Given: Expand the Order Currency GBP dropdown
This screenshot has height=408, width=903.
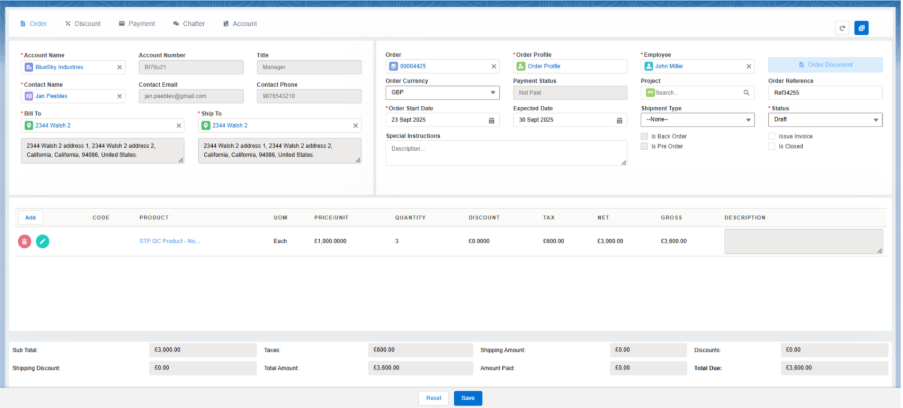Looking at the screenshot, I should 442,93.
